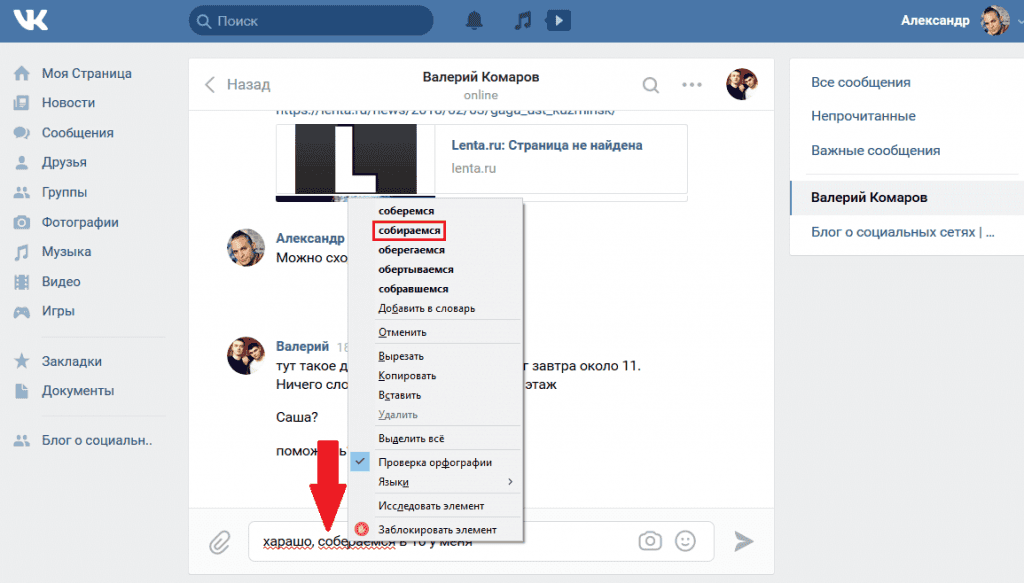
Task: Click the header video player icon
Action: coord(558,20)
